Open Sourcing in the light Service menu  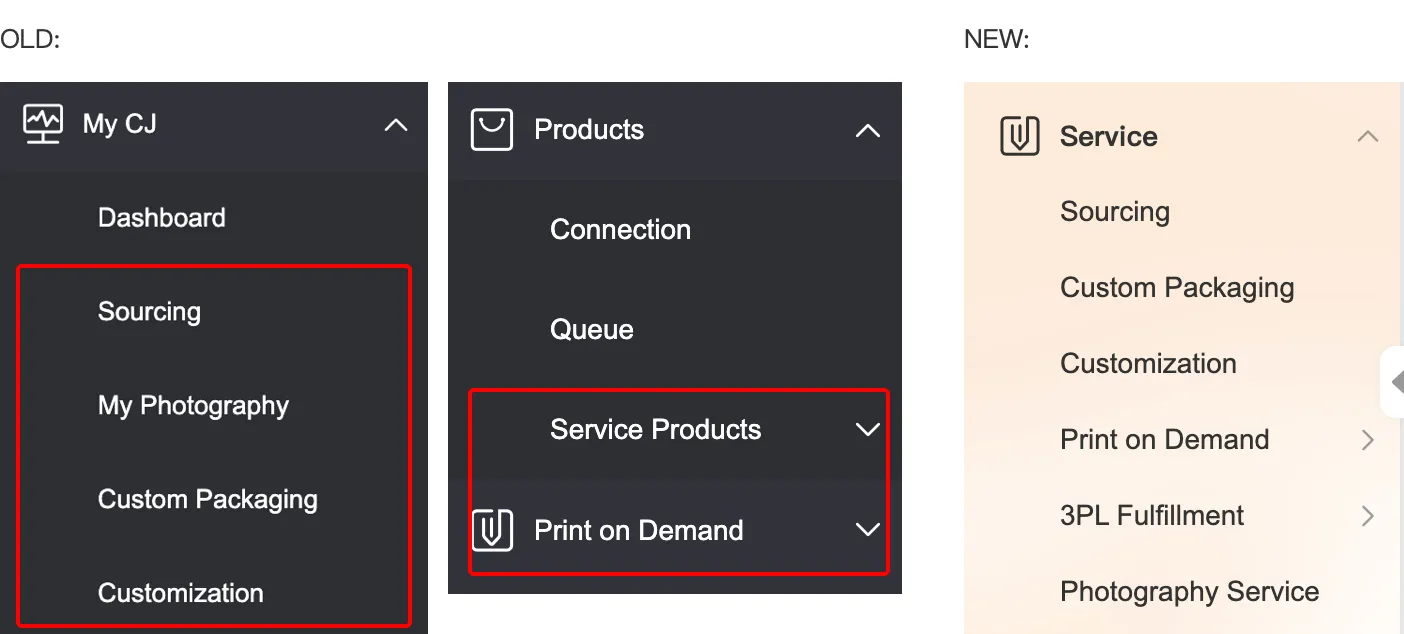coord(1114,212)
